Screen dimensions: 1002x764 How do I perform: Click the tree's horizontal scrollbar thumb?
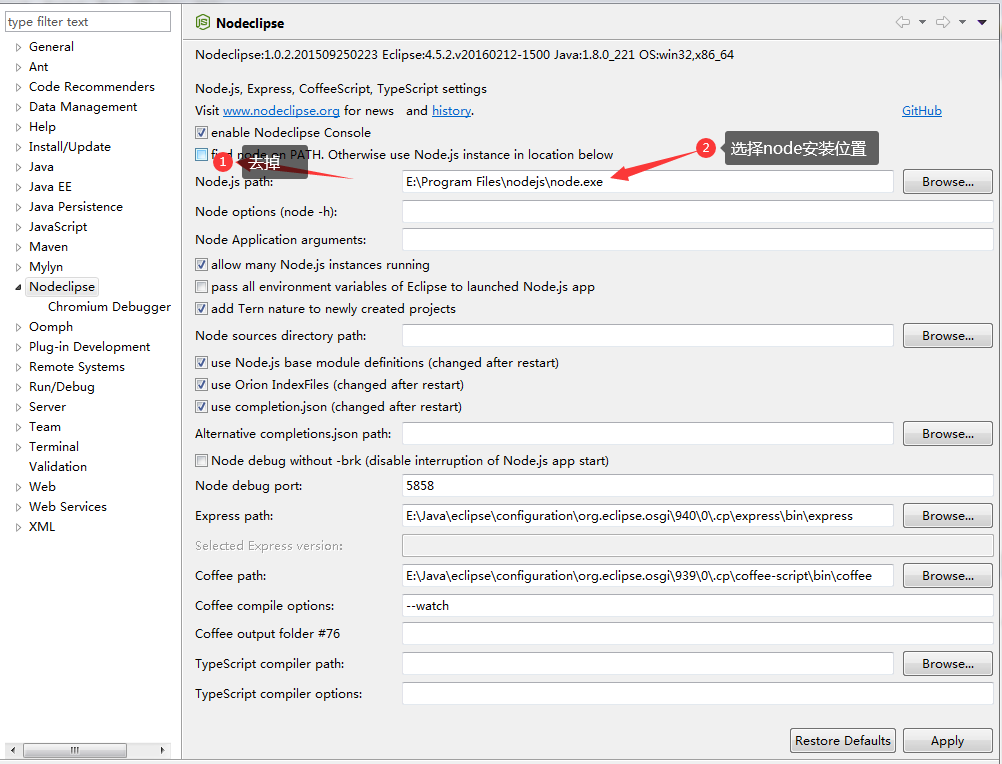[x=75, y=750]
